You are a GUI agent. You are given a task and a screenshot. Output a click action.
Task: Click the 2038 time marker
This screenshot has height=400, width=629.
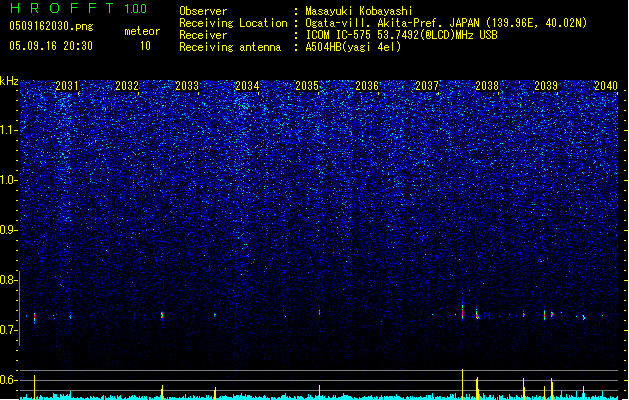point(487,85)
